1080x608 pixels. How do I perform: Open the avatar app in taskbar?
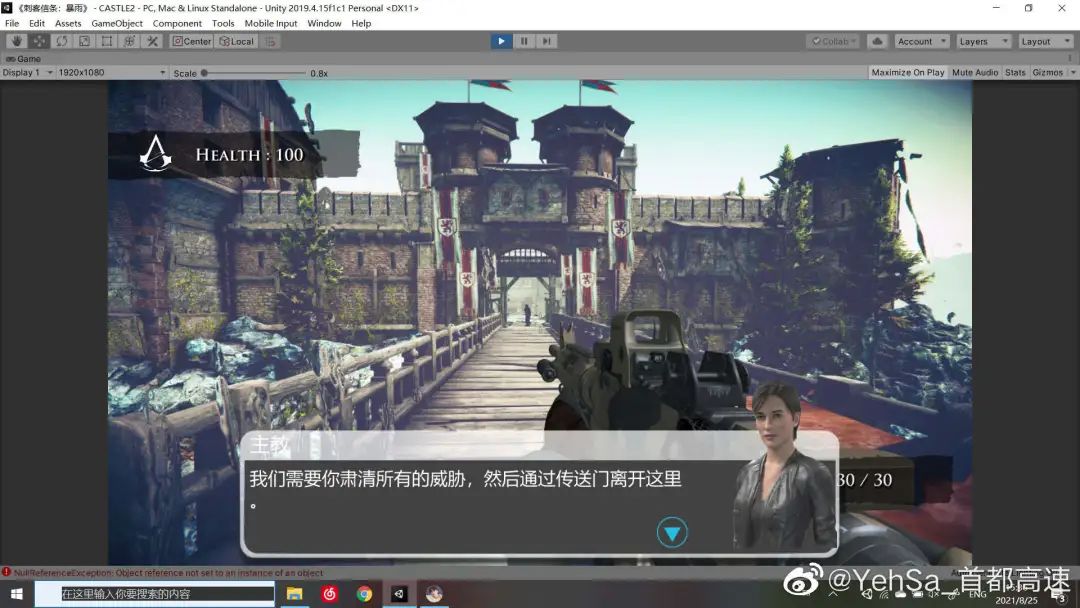click(x=434, y=594)
